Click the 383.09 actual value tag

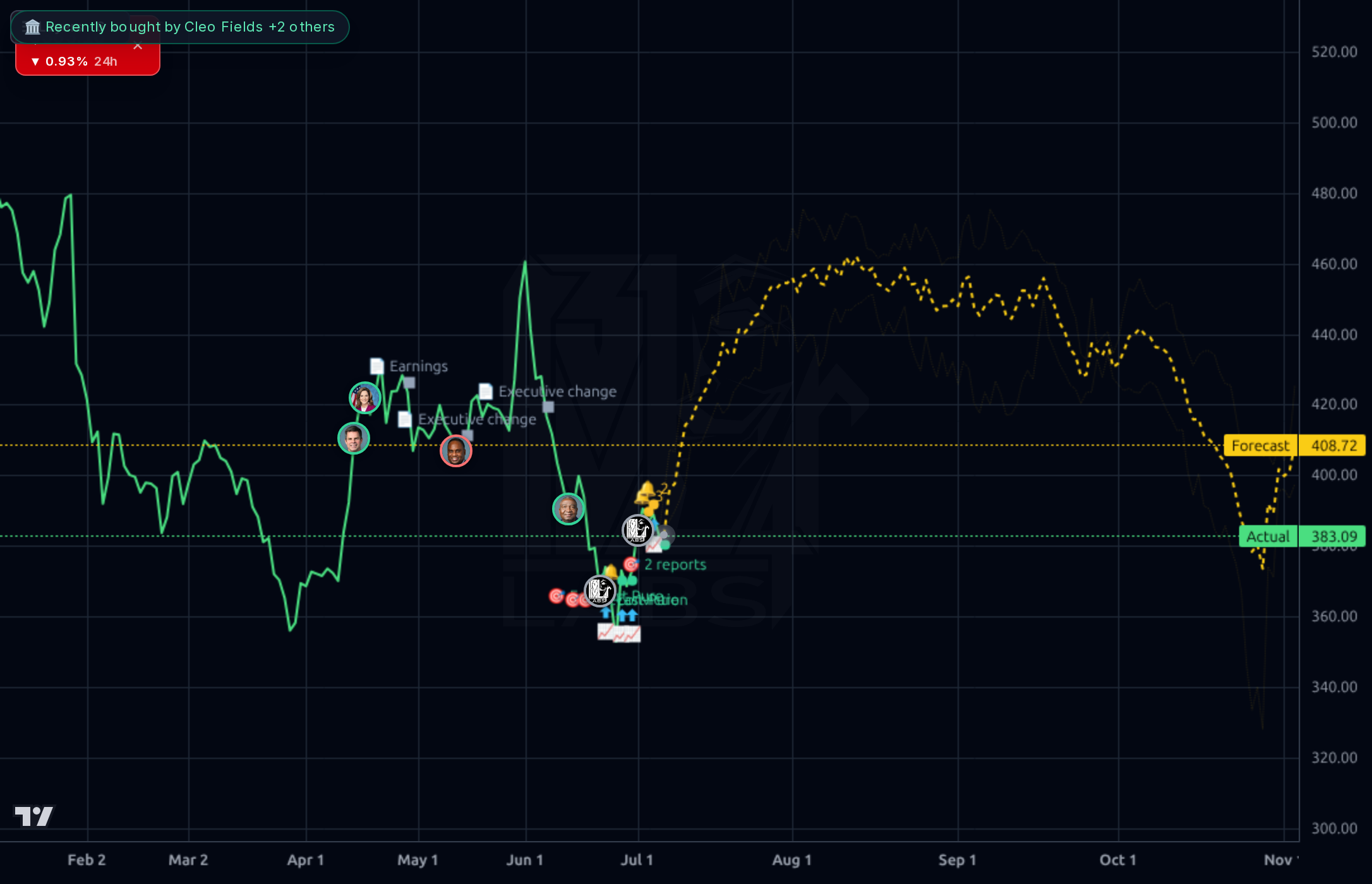(x=1333, y=537)
